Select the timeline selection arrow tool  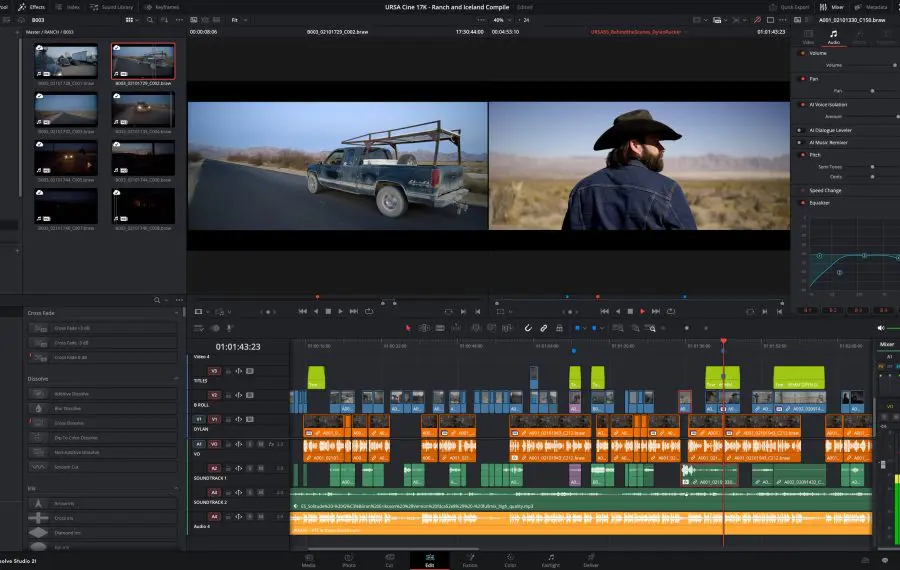click(408, 328)
